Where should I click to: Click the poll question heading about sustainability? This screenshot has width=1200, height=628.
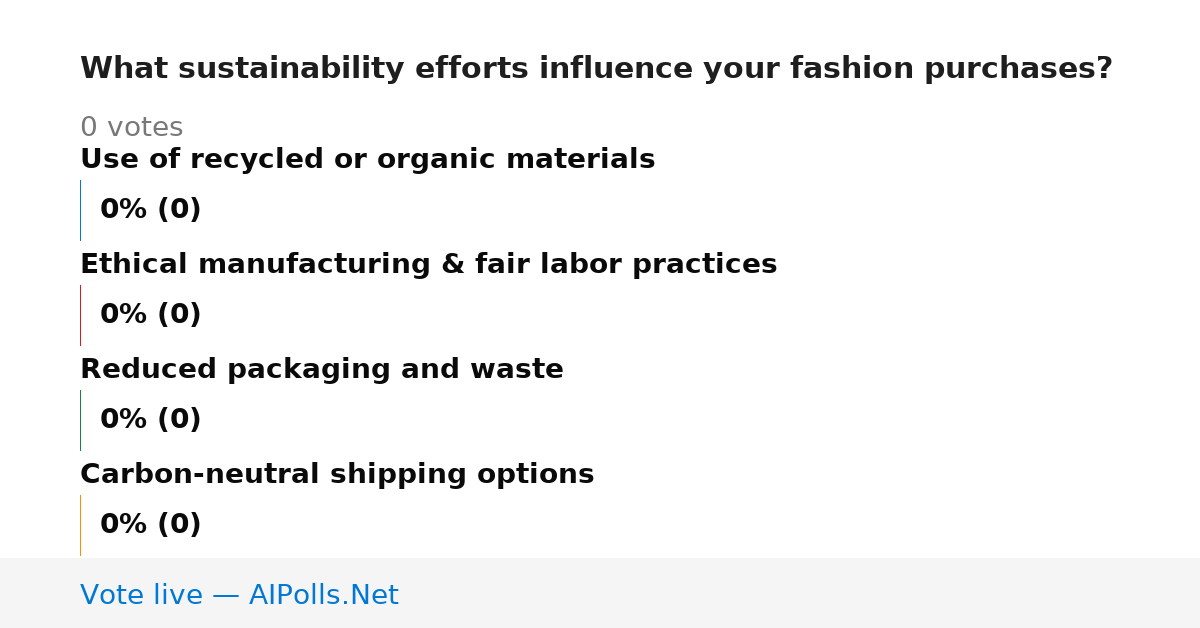596,69
